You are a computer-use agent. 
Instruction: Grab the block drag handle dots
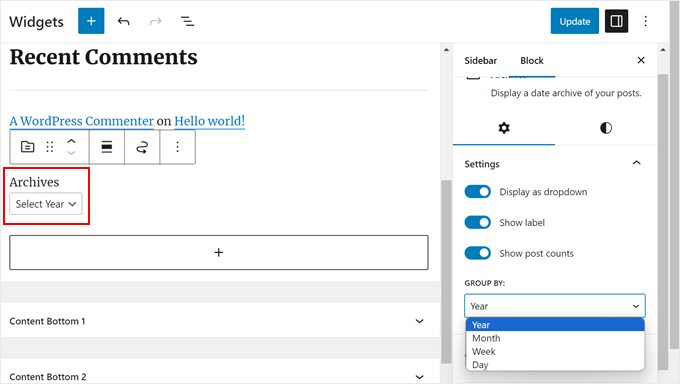50,147
